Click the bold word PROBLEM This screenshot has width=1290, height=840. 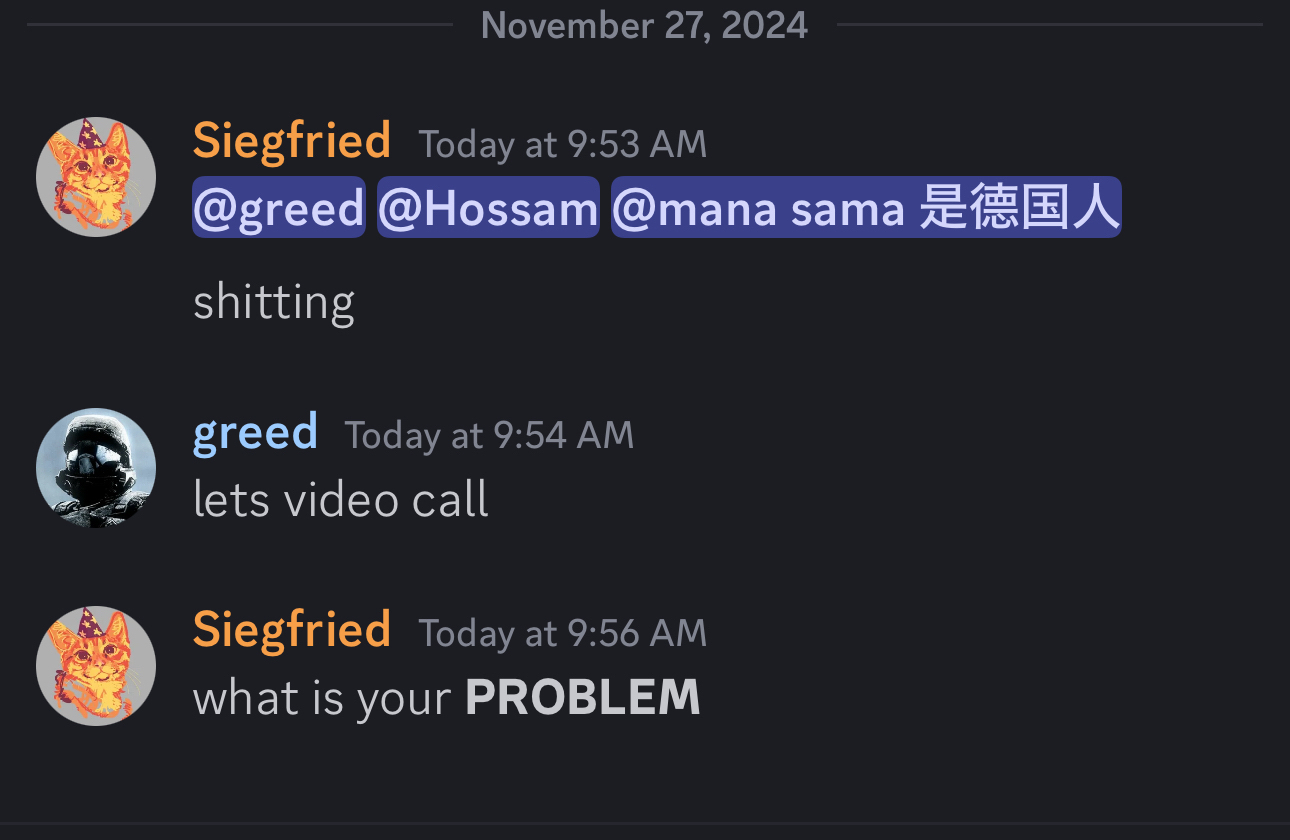582,698
